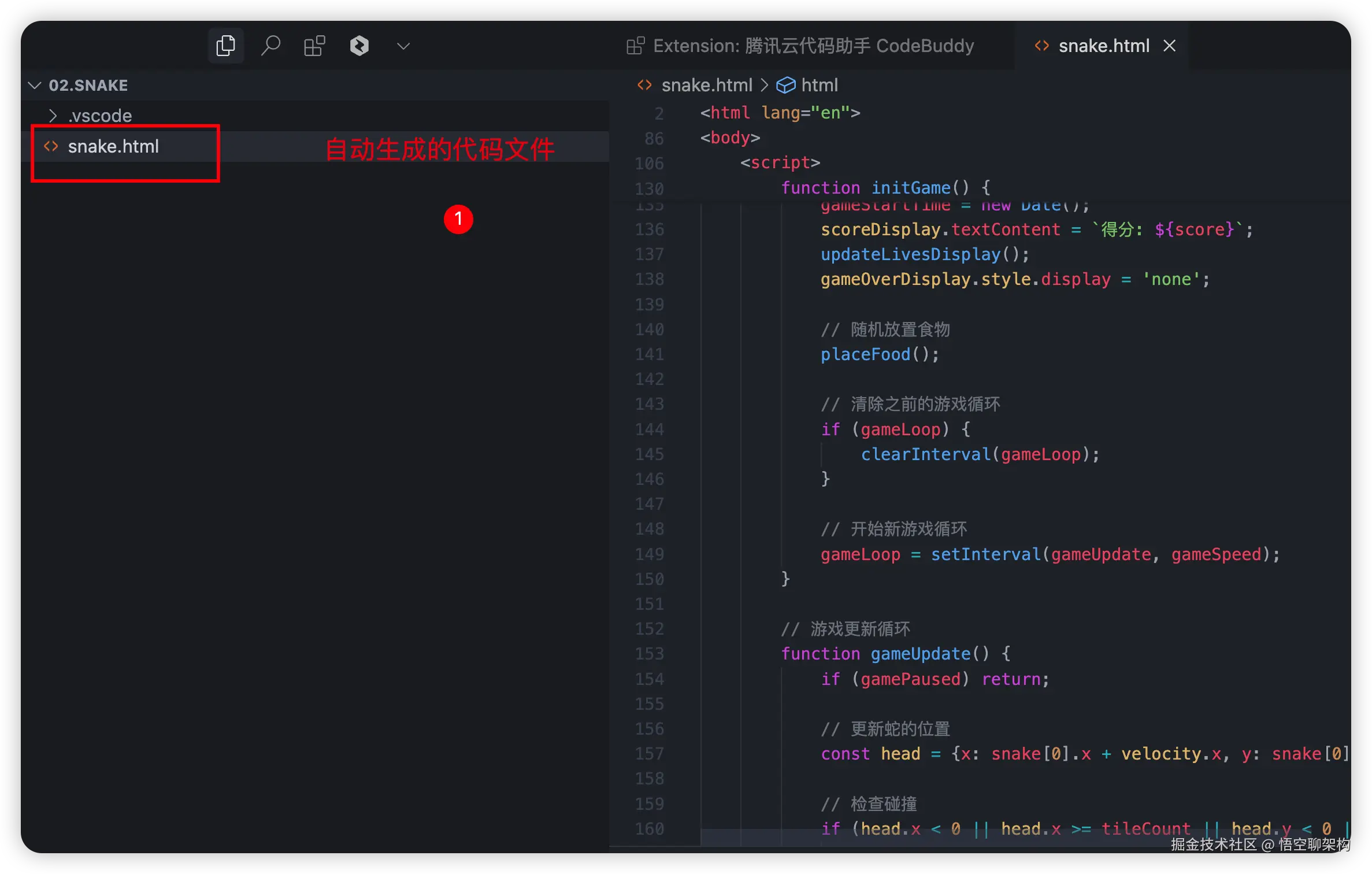Expand additional views chevron in activity bar

[x=403, y=46]
